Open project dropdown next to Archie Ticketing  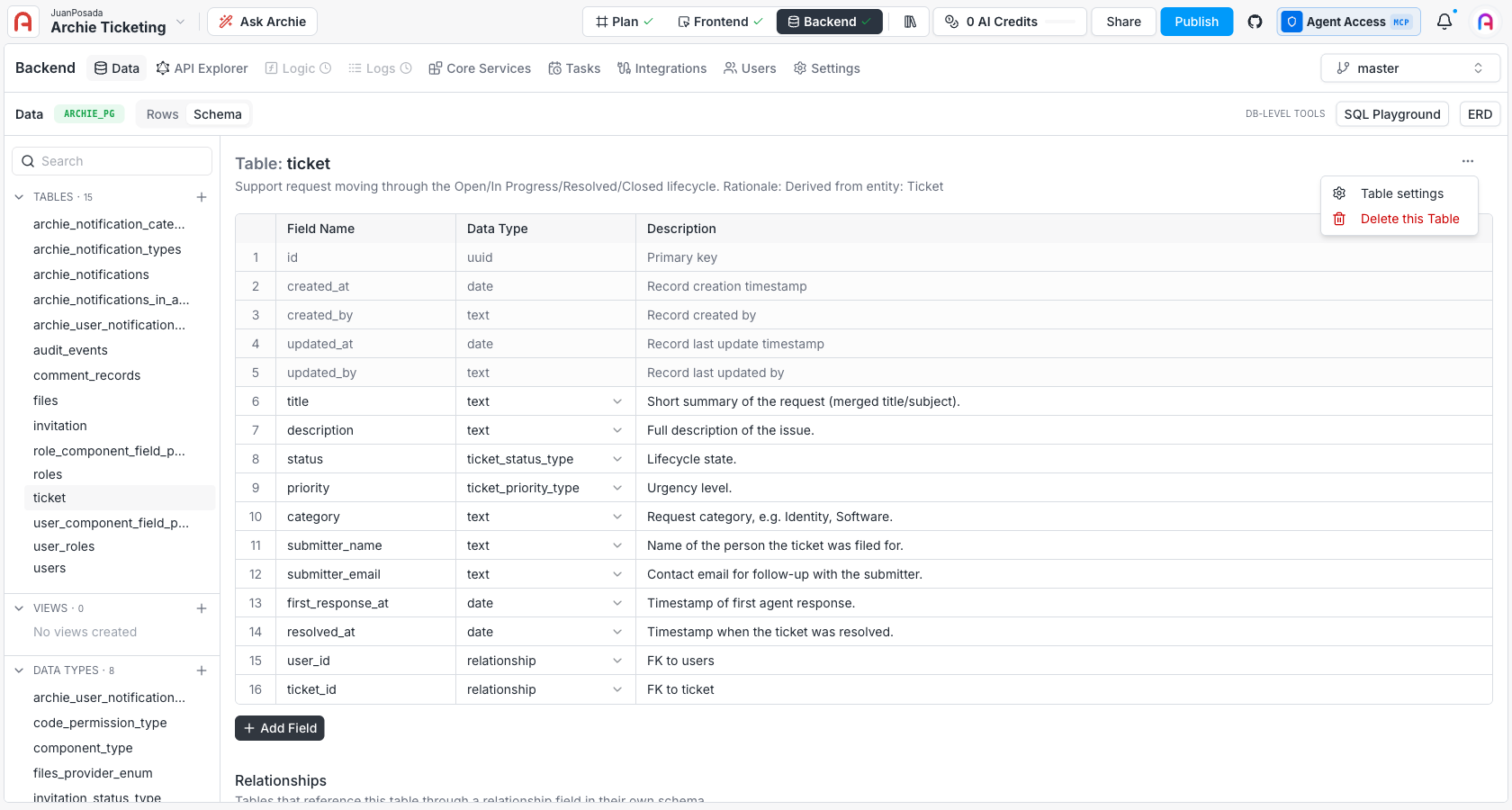point(181,22)
